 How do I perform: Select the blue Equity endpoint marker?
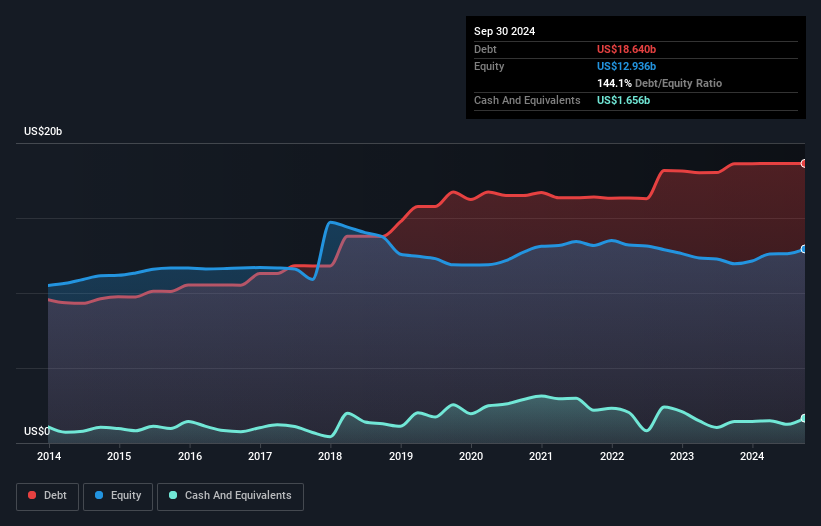click(804, 249)
